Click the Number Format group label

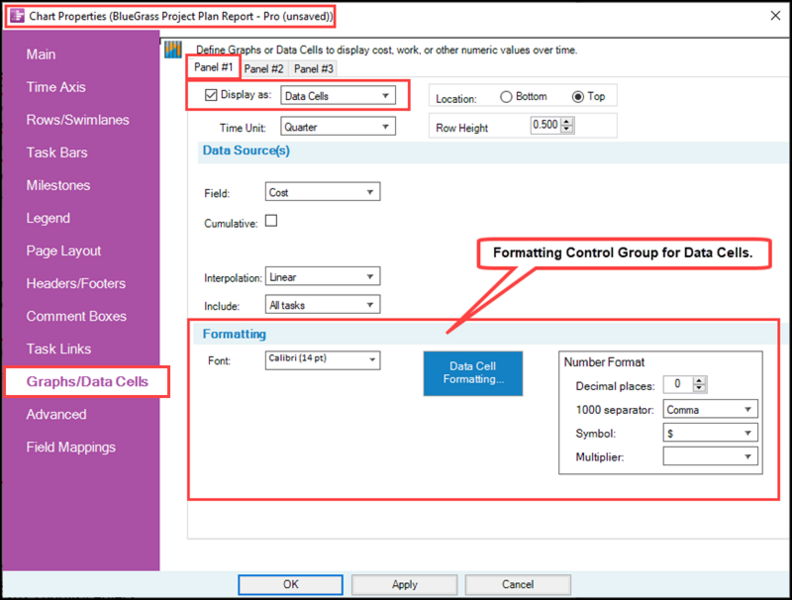click(x=604, y=362)
